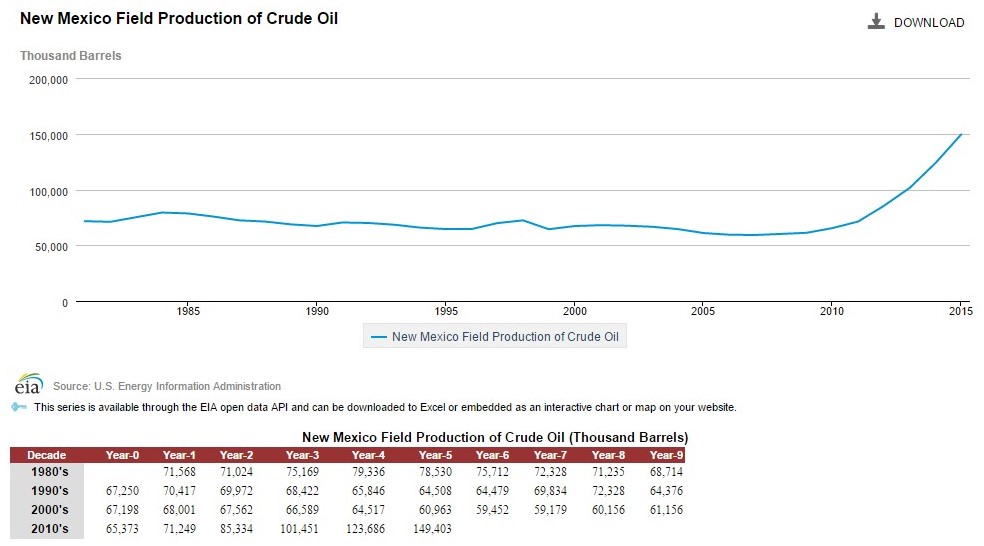Click the 200,000 y-axis label
The image size is (984, 546).
47,79
